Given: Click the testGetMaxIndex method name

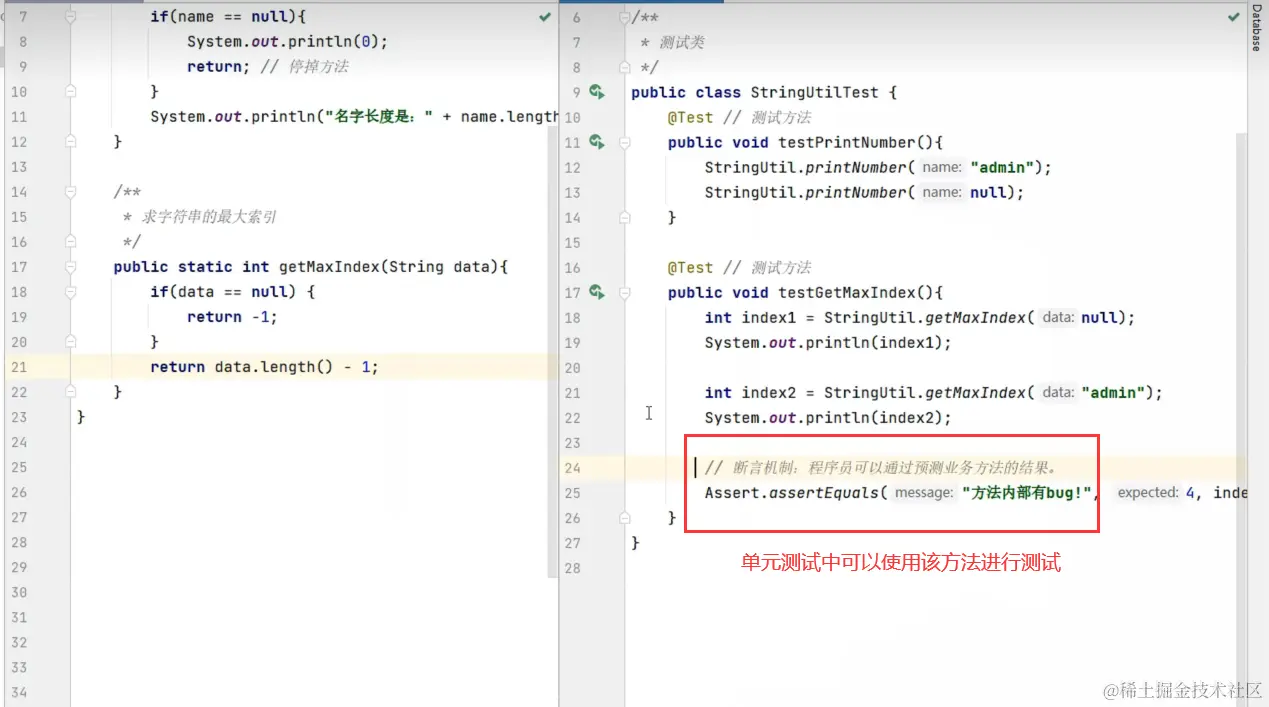Looking at the screenshot, I should click(846, 292).
